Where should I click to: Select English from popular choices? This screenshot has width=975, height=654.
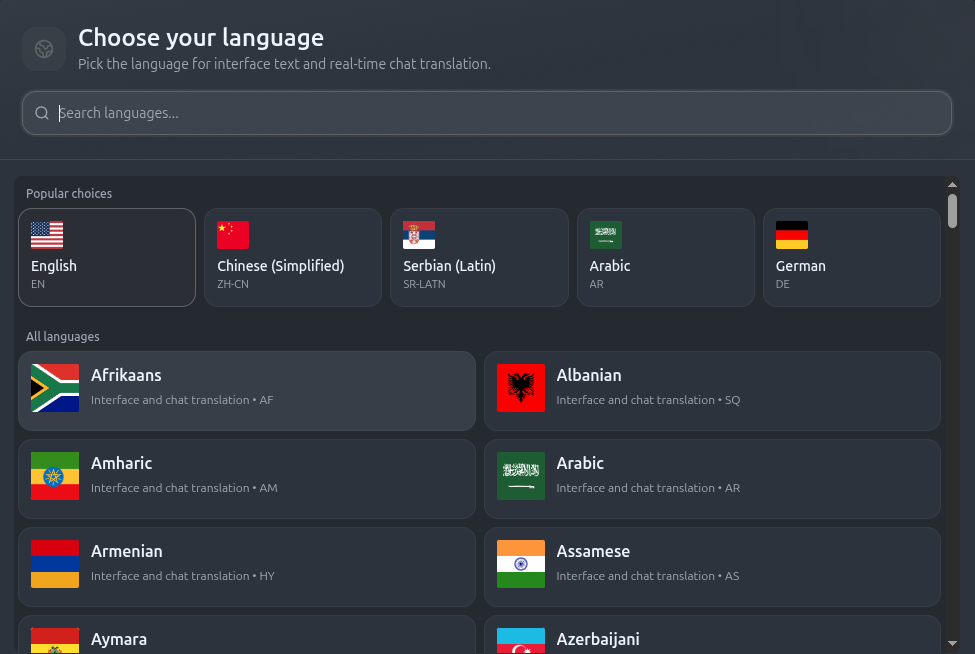click(107, 257)
